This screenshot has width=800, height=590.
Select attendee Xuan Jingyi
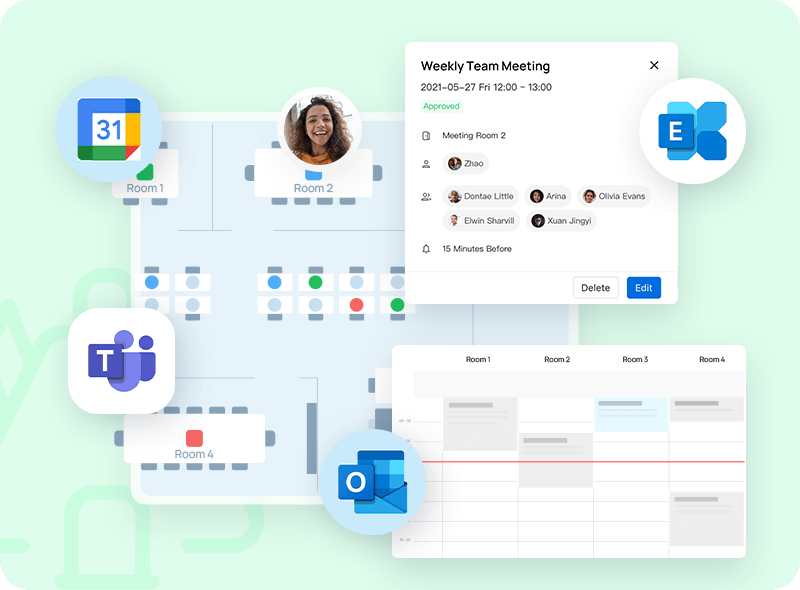tap(561, 221)
